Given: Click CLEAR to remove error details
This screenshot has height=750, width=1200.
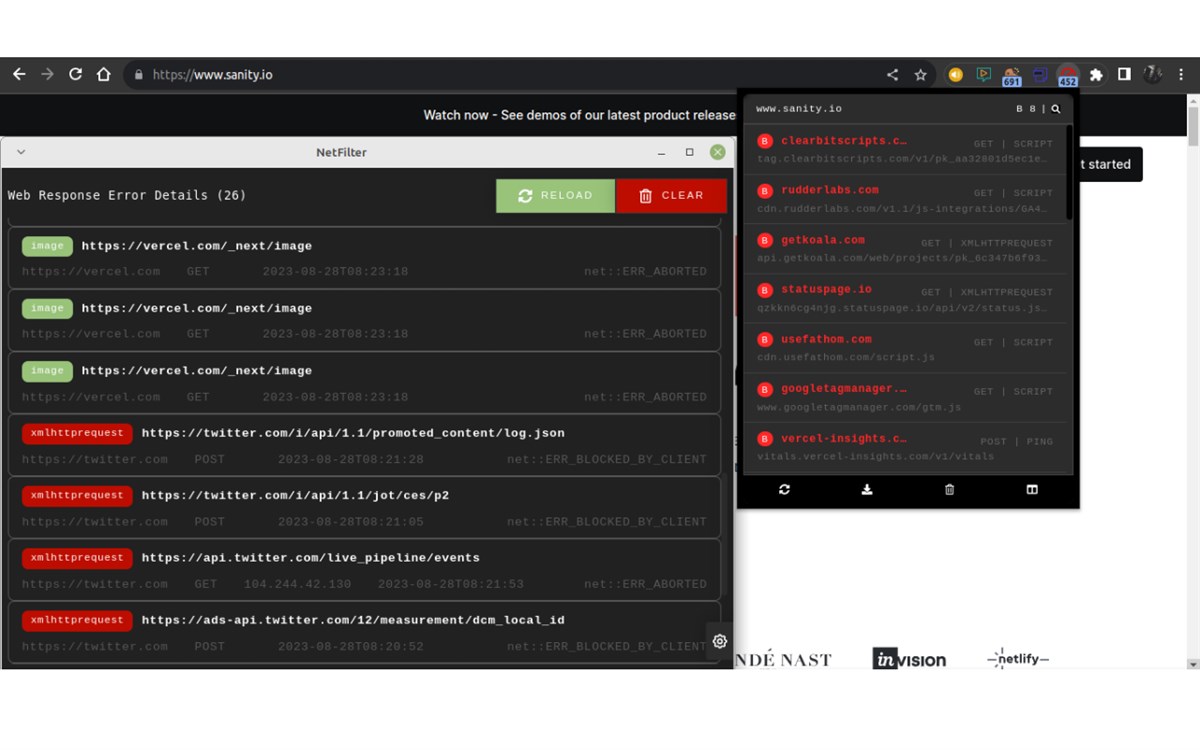Looking at the screenshot, I should (x=671, y=195).
